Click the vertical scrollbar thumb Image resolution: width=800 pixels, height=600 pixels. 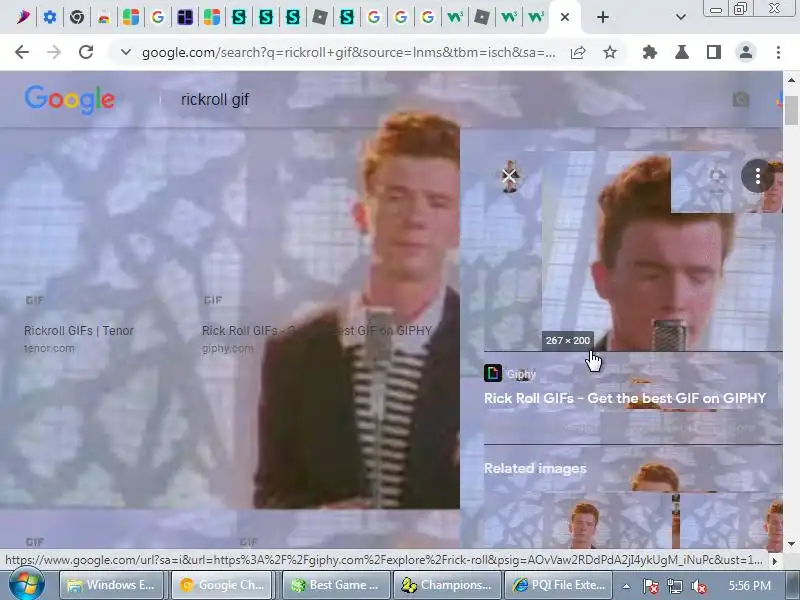(x=791, y=110)
